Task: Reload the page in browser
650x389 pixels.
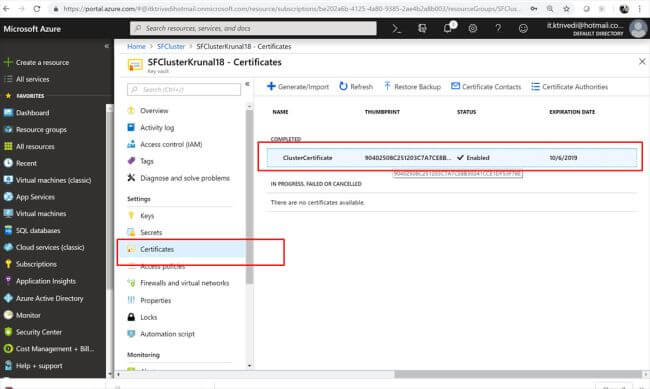Action: (x=37, y=8)
